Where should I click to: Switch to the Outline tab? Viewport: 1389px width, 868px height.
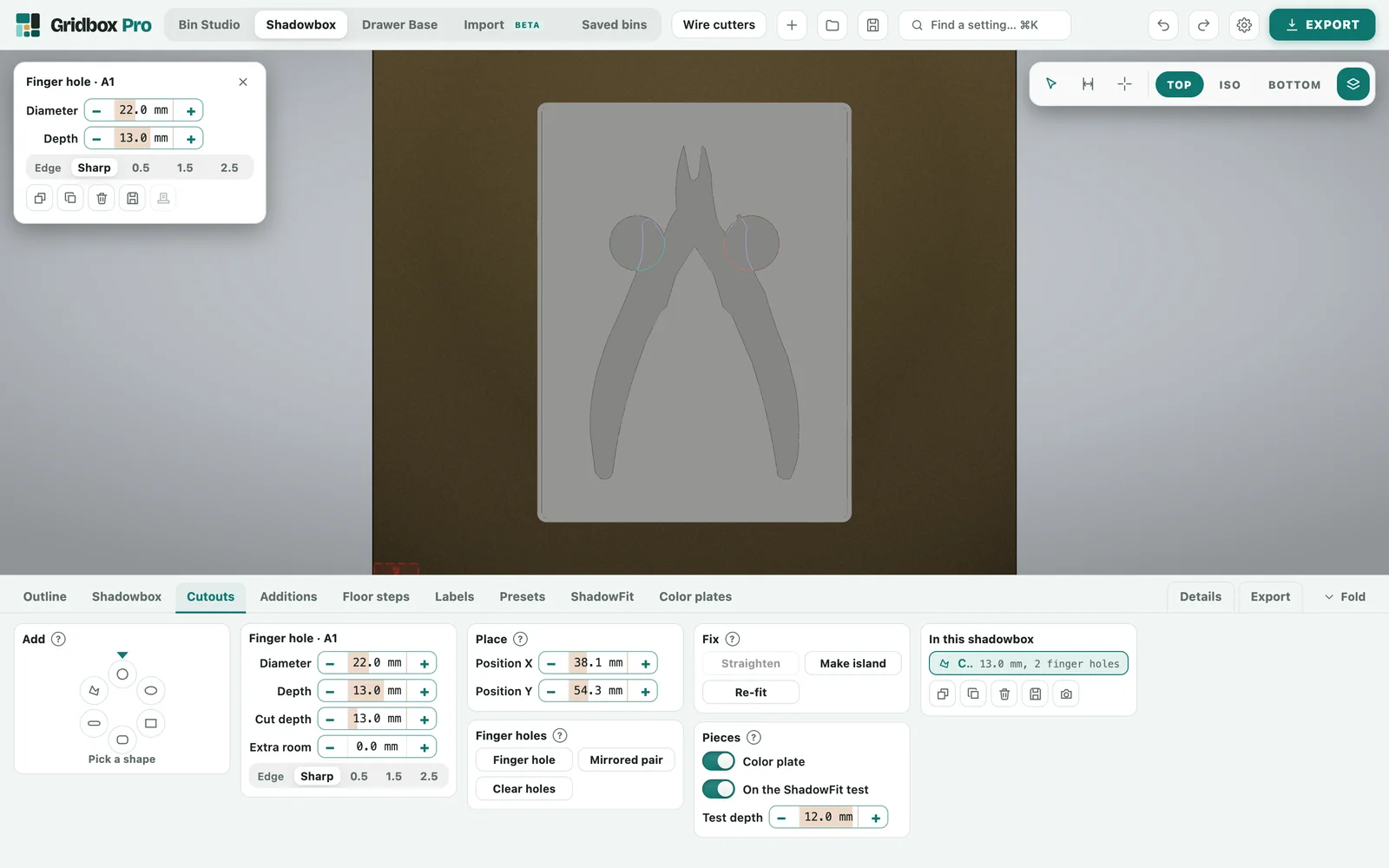[45, 596]
